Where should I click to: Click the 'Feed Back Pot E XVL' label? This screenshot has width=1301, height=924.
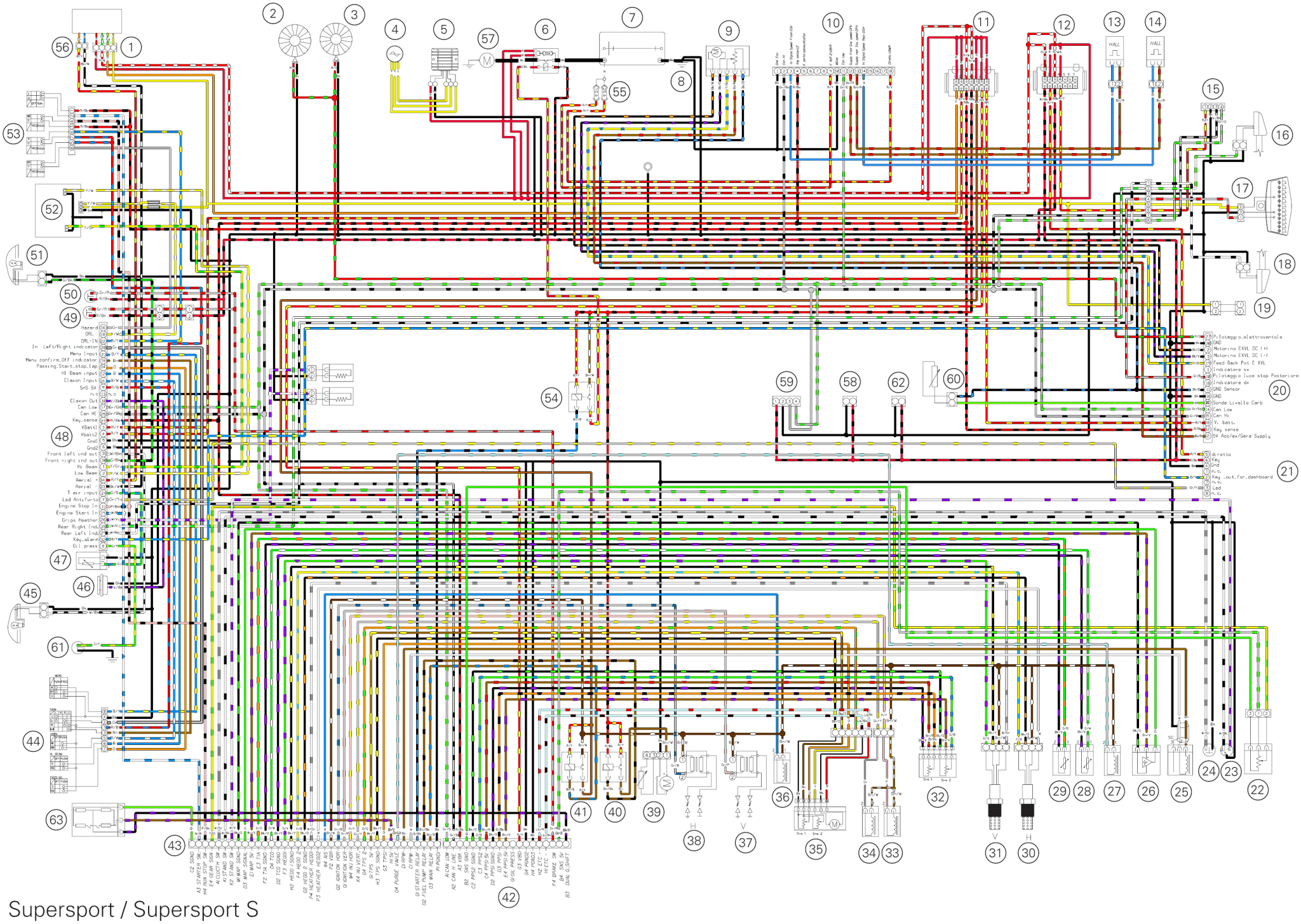[1239, 363]
